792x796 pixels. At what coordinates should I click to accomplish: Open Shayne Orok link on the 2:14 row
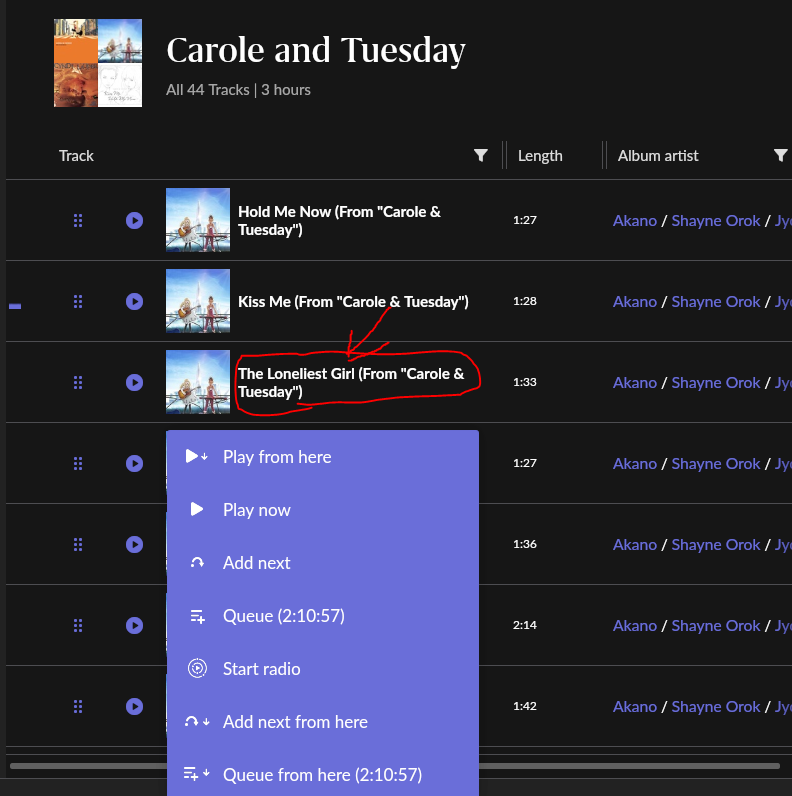pyautogui.click(x=716, y=626)
